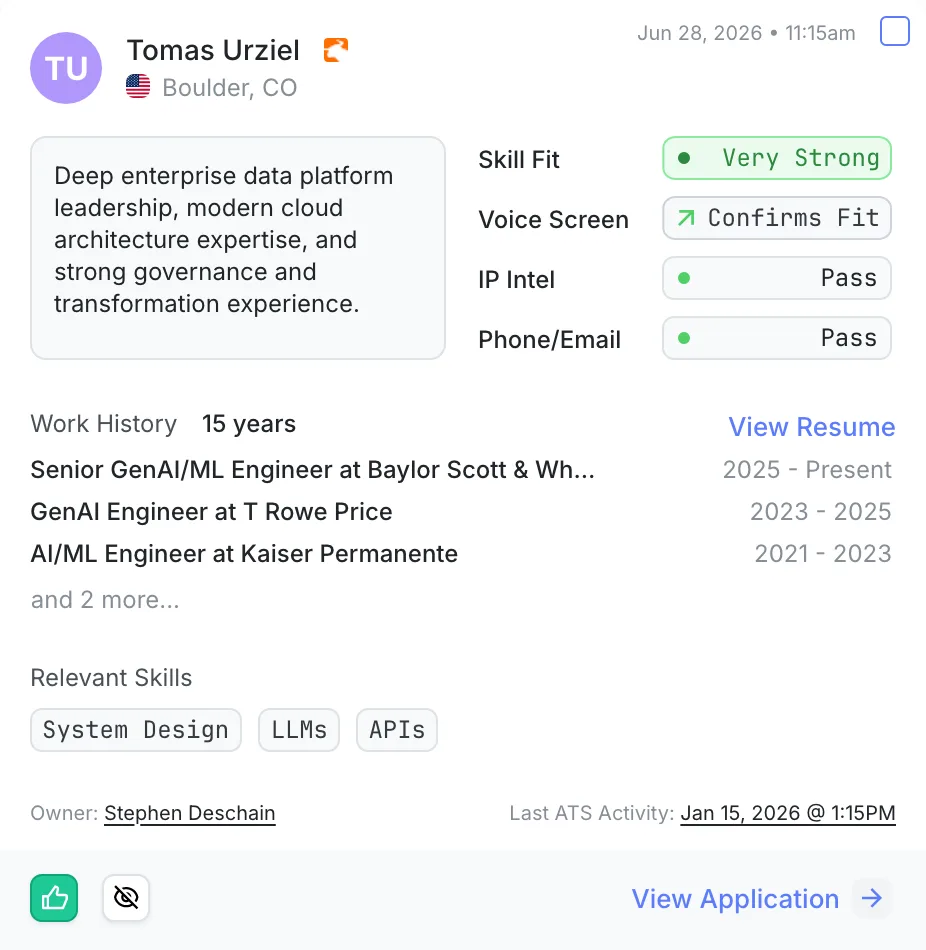Open owner Stephen Deschain link
This screenshot has height=950, width=926.
click(190, 813)
